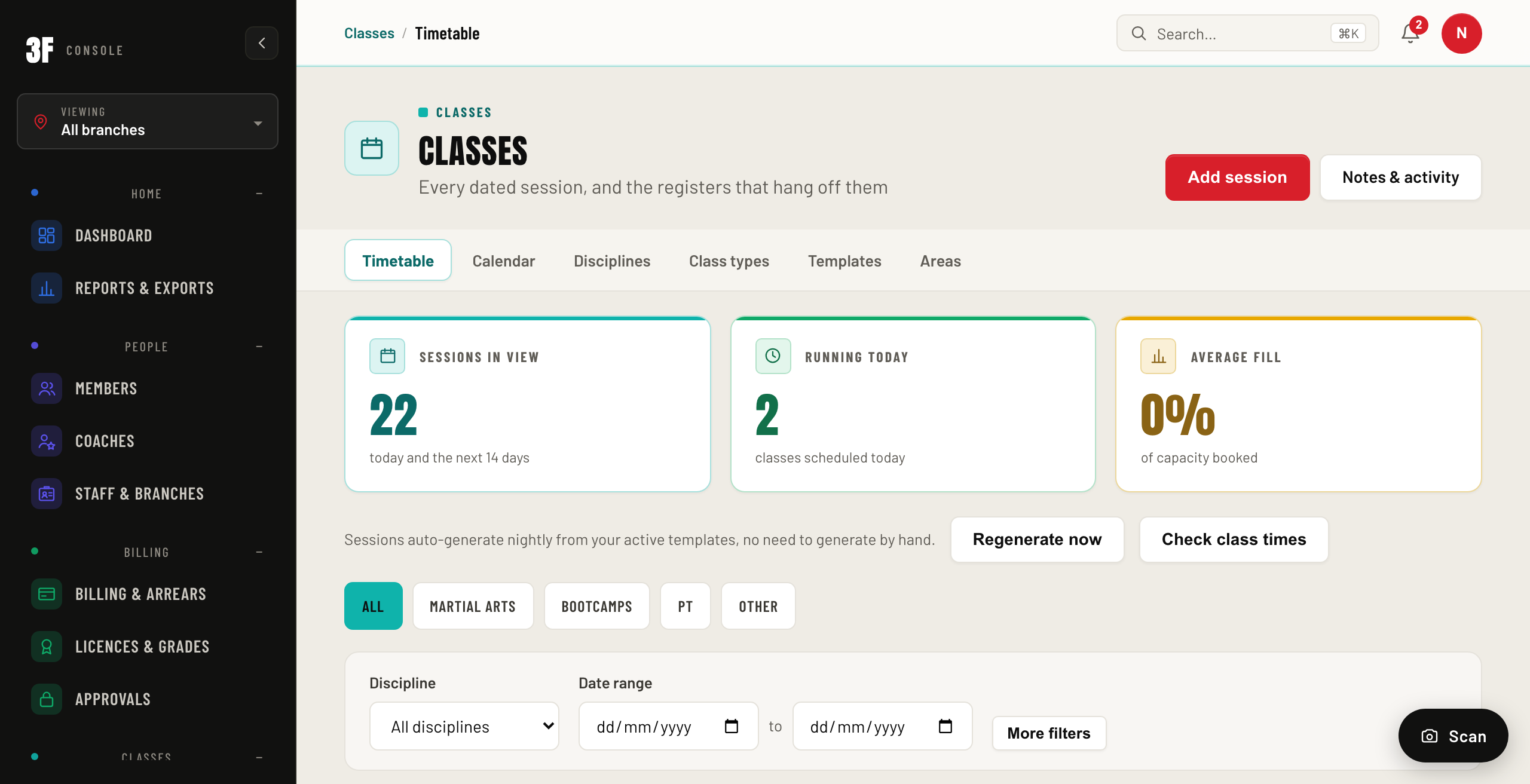Click the Average Fill 0% value
Viewport: 1530px width, 784px height.
1177,415
